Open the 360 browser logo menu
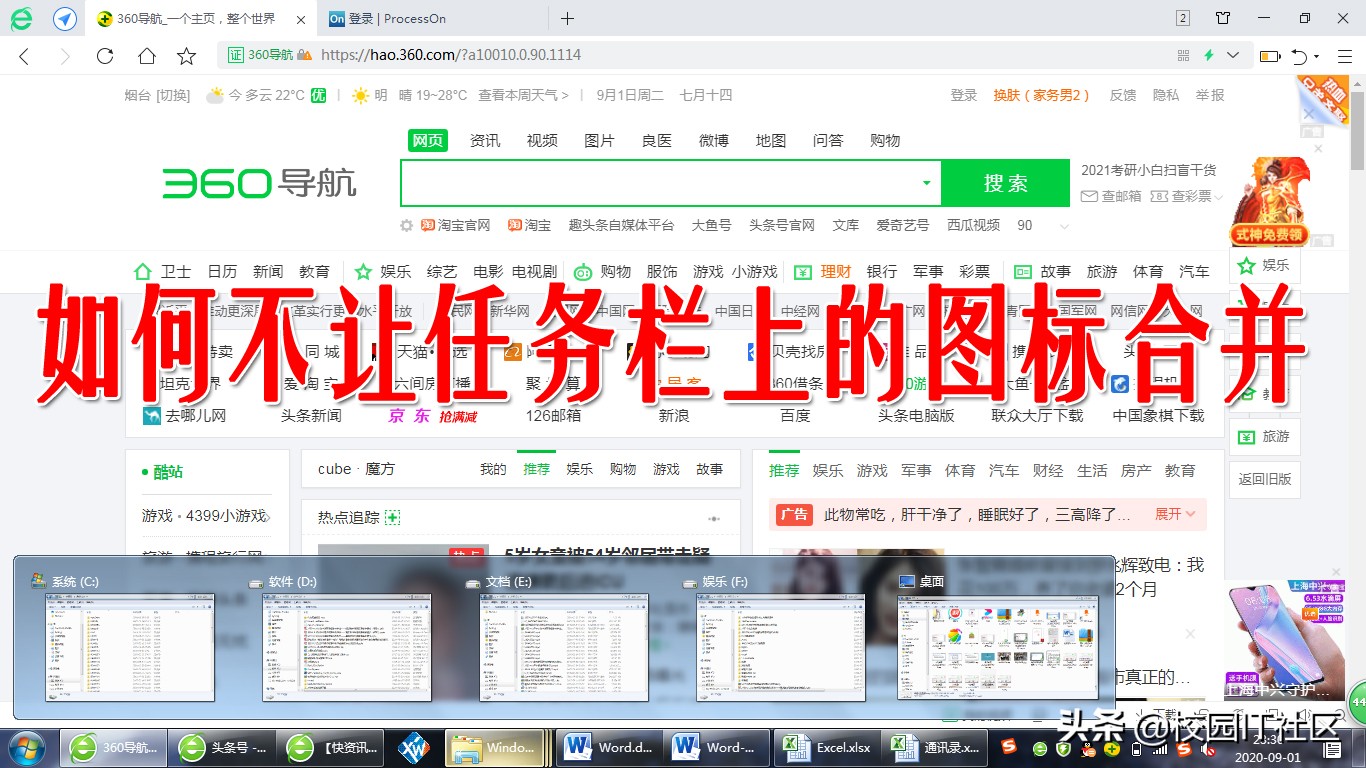 (21, 18)
